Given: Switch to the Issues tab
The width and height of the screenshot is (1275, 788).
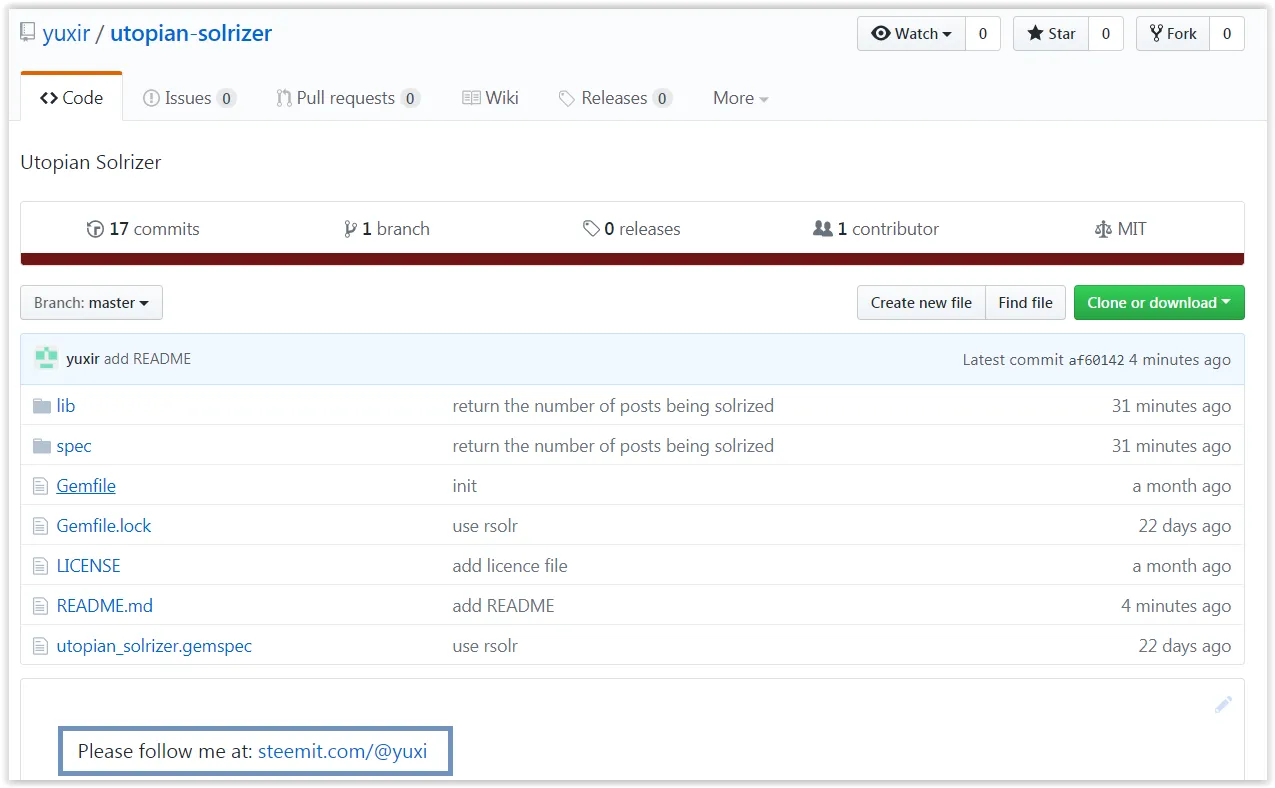Looking at the screenshot, I should [189, 98].
